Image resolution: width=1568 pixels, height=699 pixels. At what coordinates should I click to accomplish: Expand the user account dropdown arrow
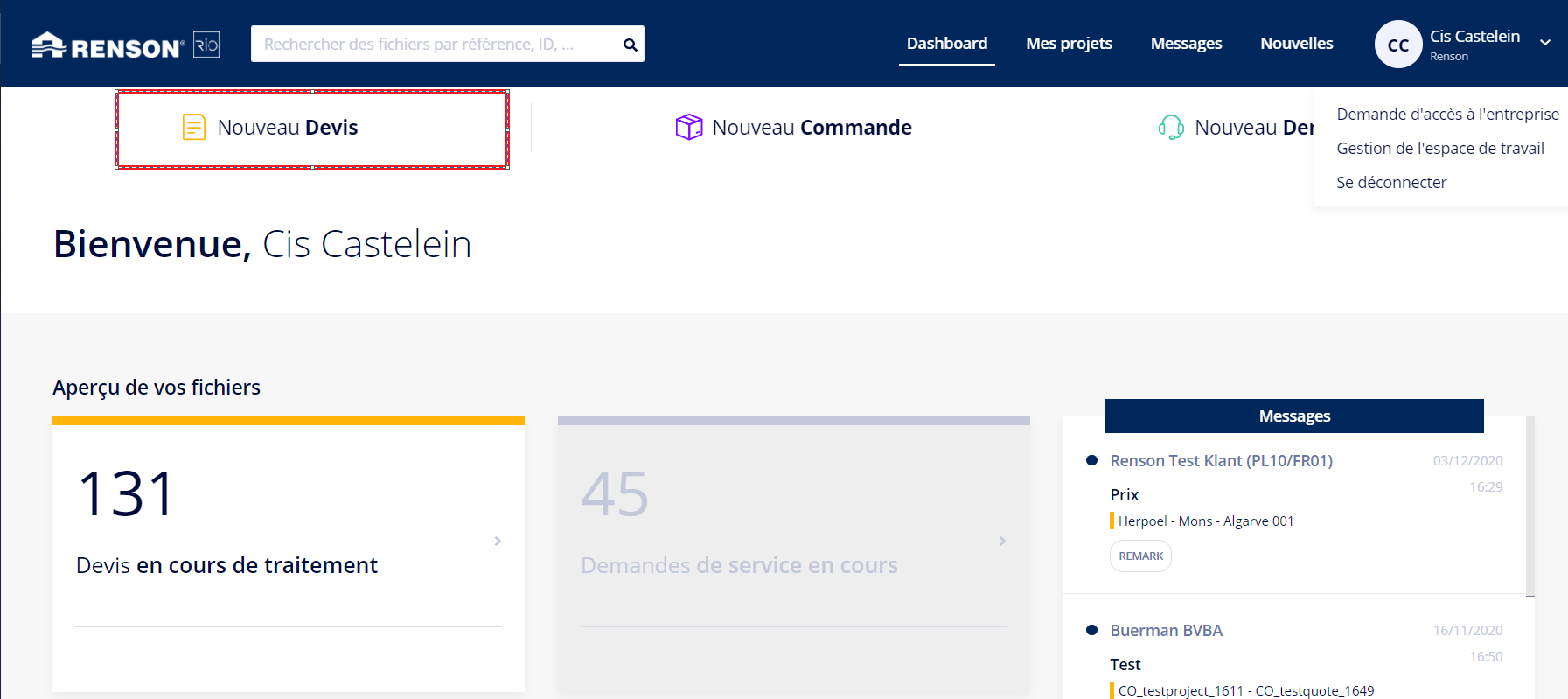[1545, 42]
